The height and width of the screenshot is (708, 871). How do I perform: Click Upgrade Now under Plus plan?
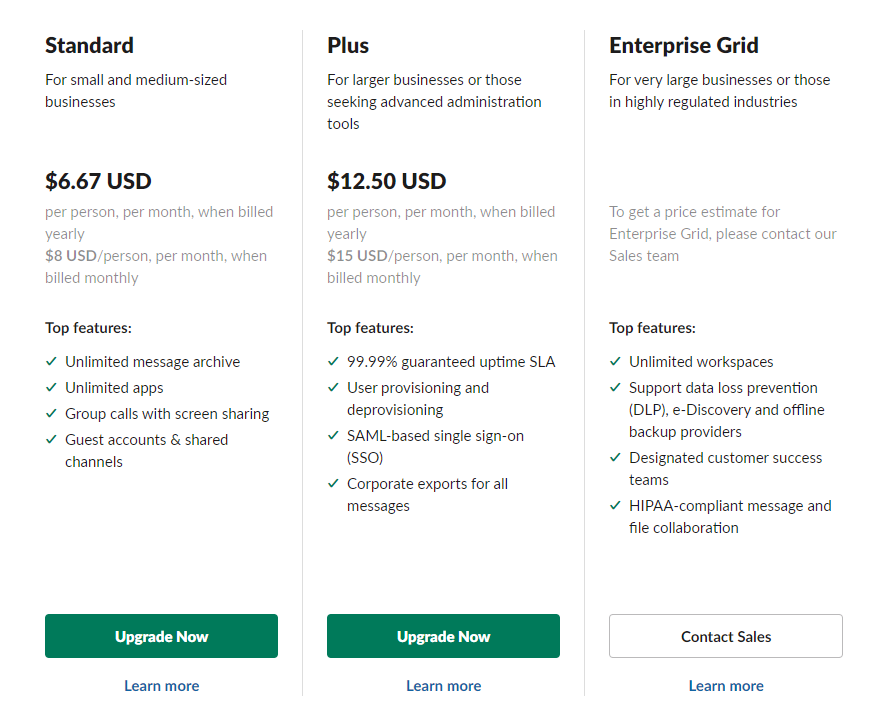(443, 636)
